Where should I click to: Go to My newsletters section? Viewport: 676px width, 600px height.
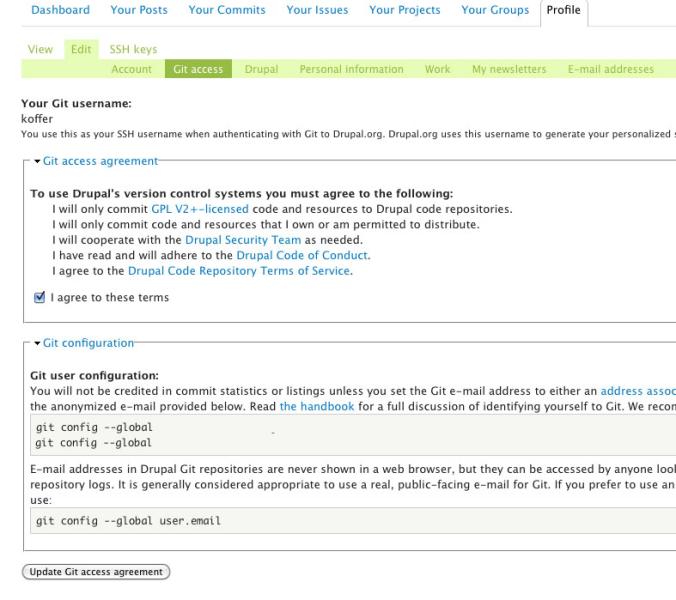coord(509,69)
